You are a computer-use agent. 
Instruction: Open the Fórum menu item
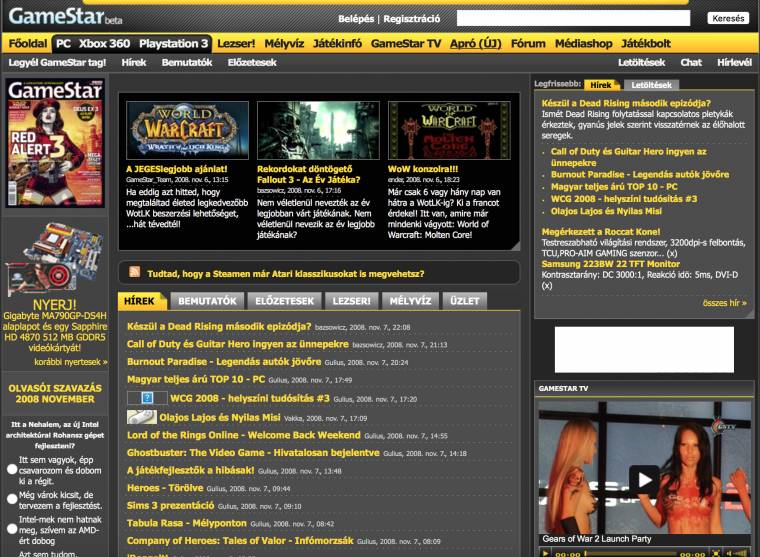pos(528,44)
